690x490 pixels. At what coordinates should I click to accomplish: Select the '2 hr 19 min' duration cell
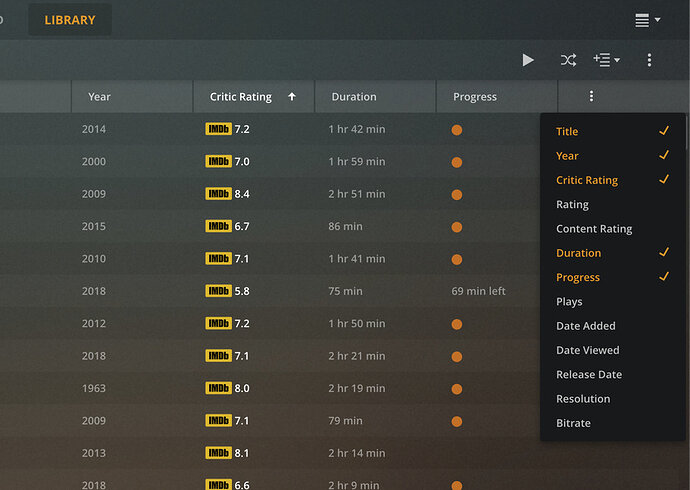click(356, 388)
